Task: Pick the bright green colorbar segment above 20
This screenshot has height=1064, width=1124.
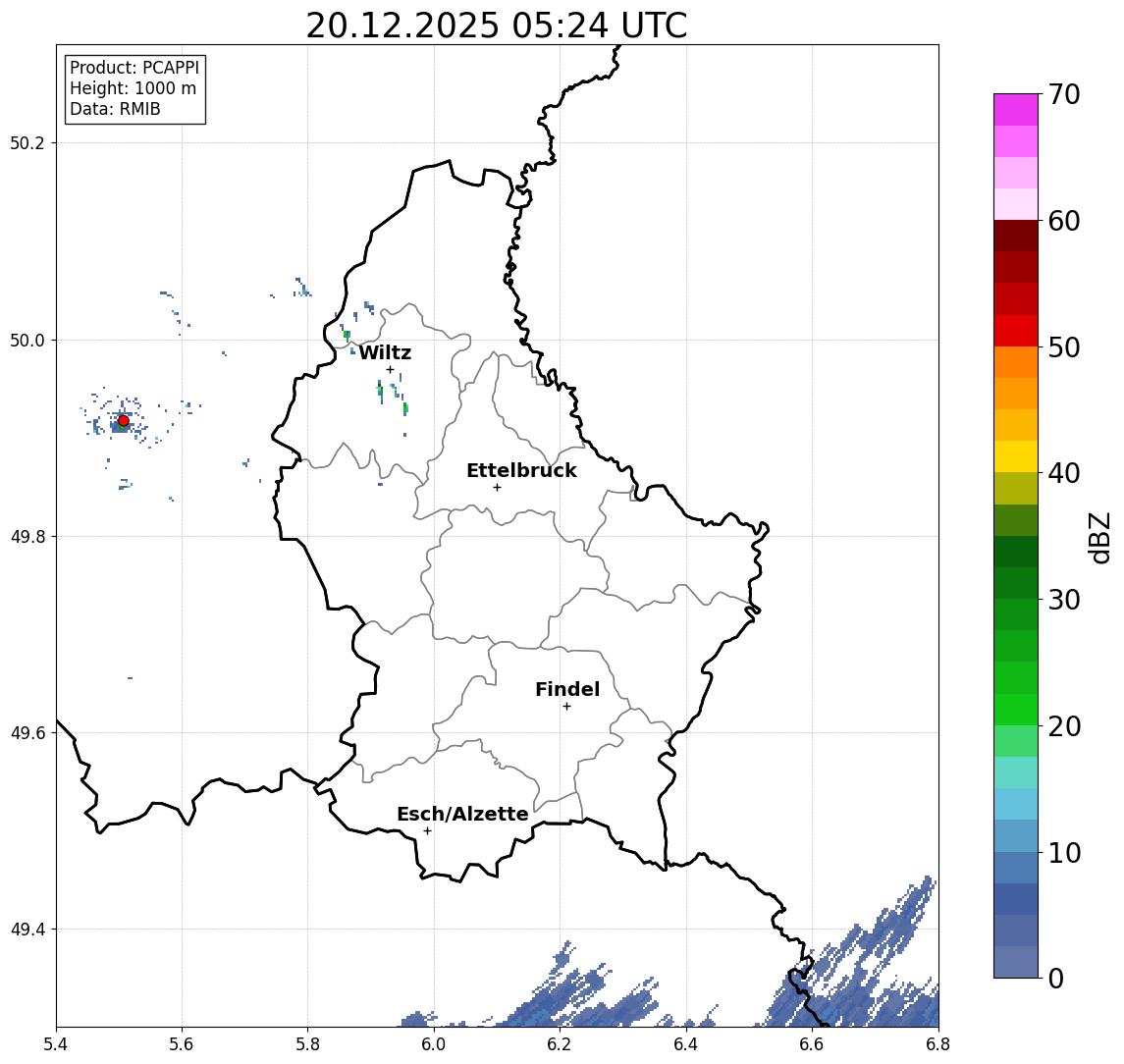Action: tap(1016, 709)
